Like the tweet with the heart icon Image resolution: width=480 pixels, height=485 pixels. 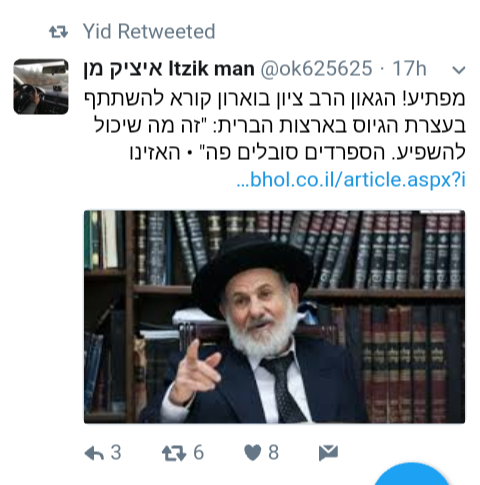coord(253,453)
